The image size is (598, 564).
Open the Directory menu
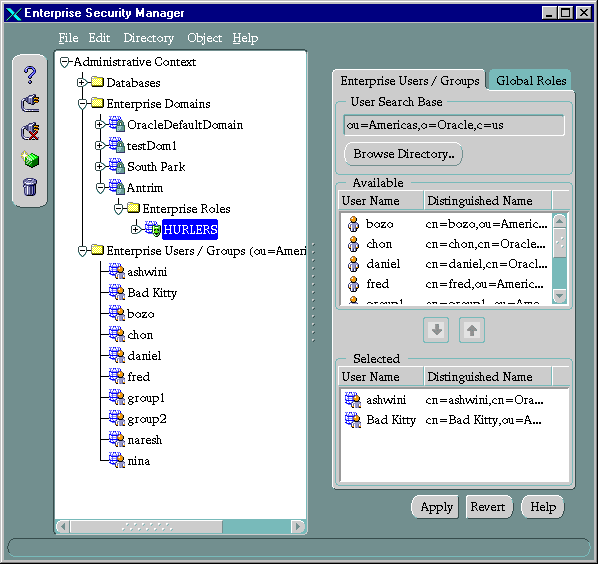pyautogui.click(x=148, y=38)
